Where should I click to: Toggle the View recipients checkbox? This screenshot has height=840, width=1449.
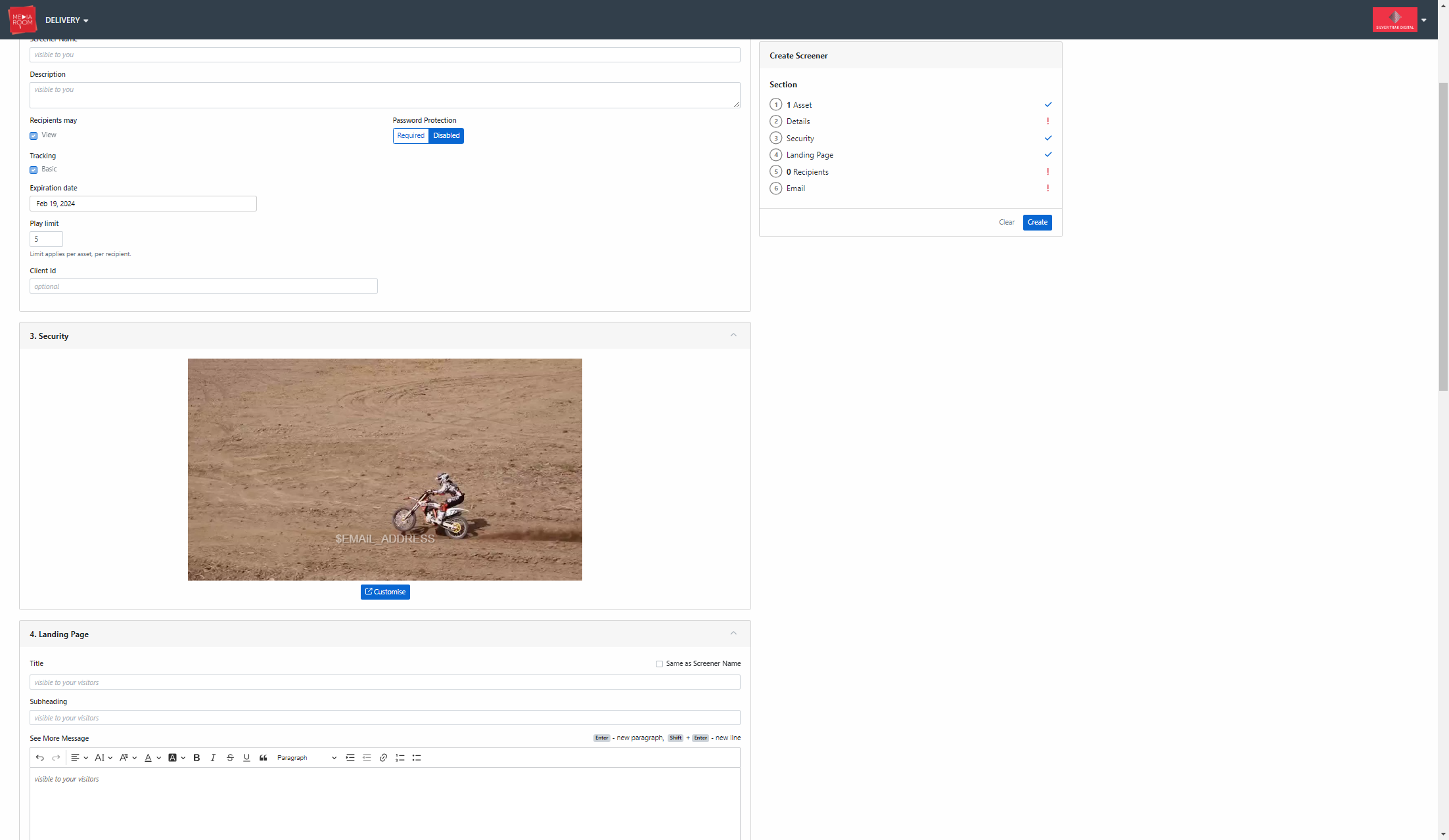(34, 136)
